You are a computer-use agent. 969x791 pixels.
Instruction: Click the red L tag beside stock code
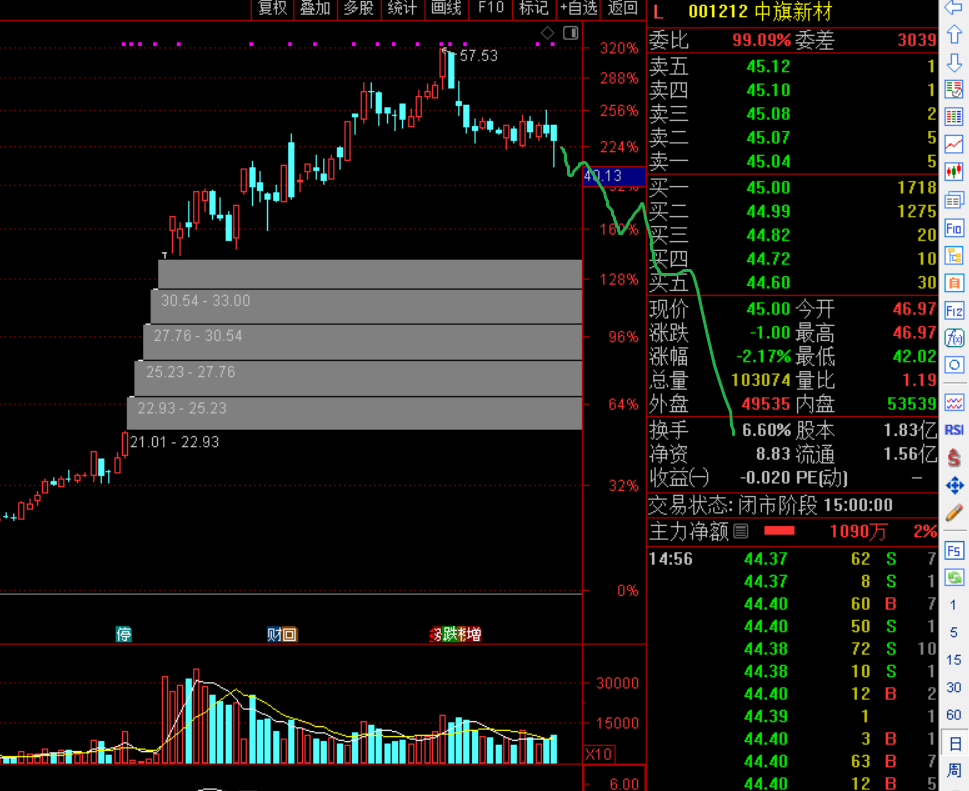pos(659,12)
